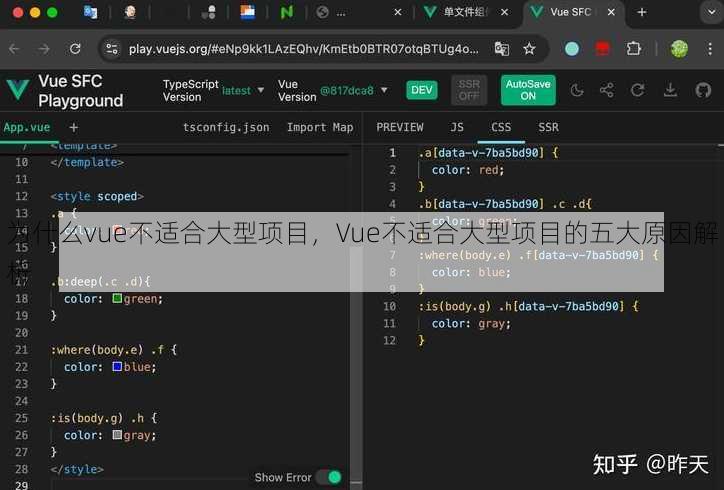Click the Vue logo in header
The image size is (724, 490).
(18, 90)
